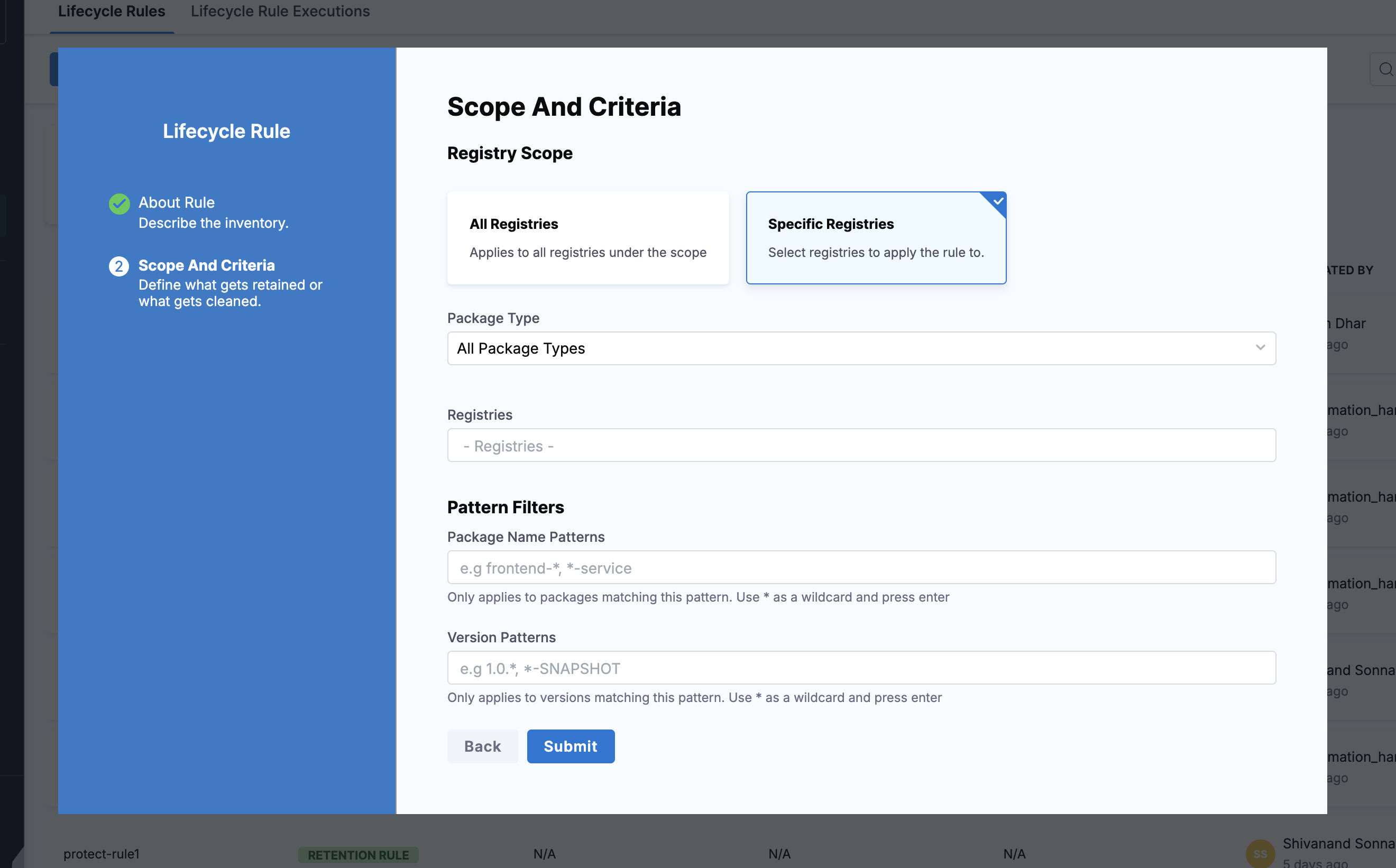This screenshot has width=1396, height=868.
Task: Focus the Package Name Patterns input
Action: [x=861, y=568]
